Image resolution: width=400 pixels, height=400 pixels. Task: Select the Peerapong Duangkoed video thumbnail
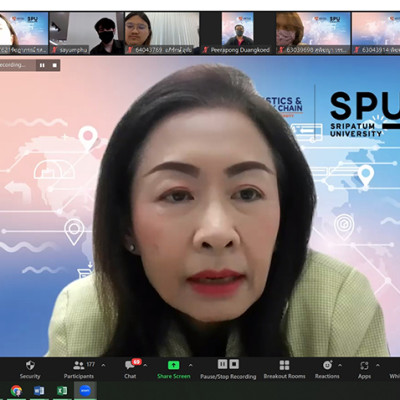[x=237, y=33]
